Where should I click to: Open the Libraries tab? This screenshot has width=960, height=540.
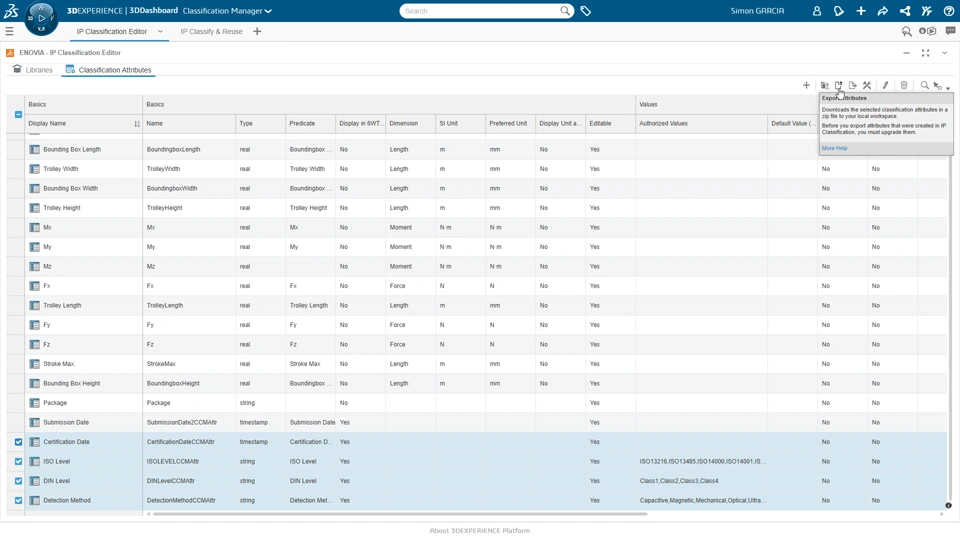pyautogui.click(x=33, y=70)
